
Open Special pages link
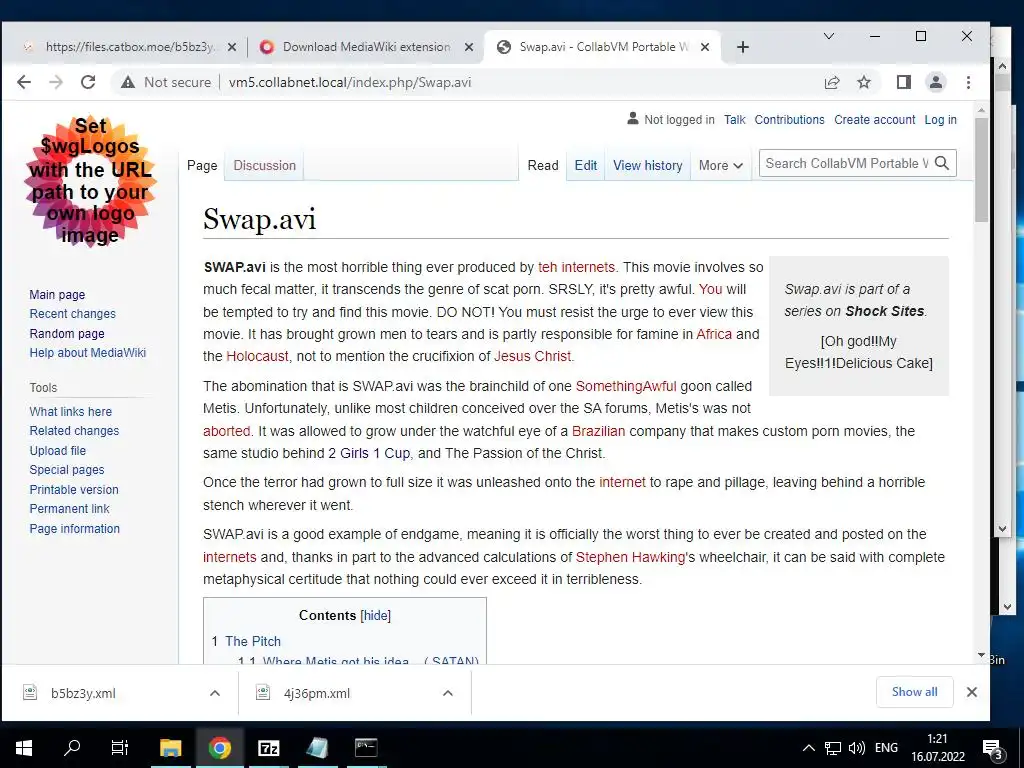[x=67, y=470]
